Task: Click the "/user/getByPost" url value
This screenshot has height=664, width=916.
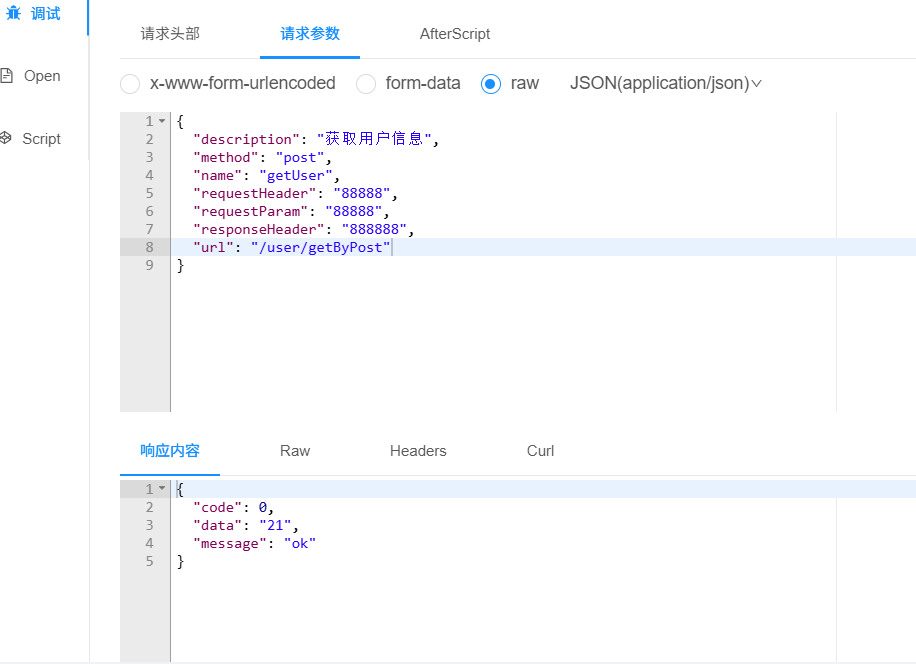Action: click(x=320, y=247)
